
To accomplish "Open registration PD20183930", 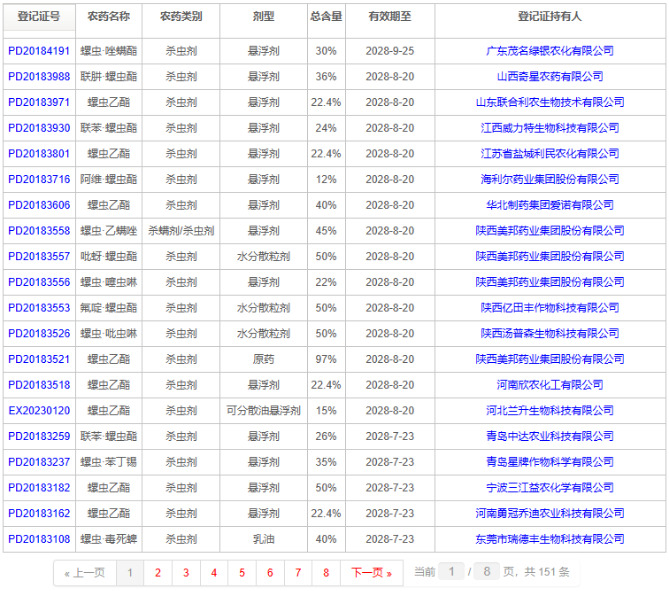I will coord(39,128).
